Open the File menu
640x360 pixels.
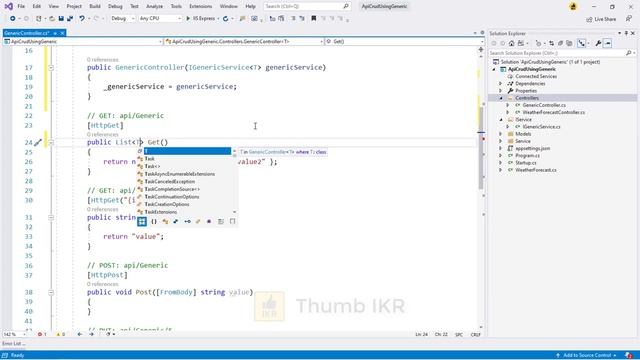[x=21, y=7]
